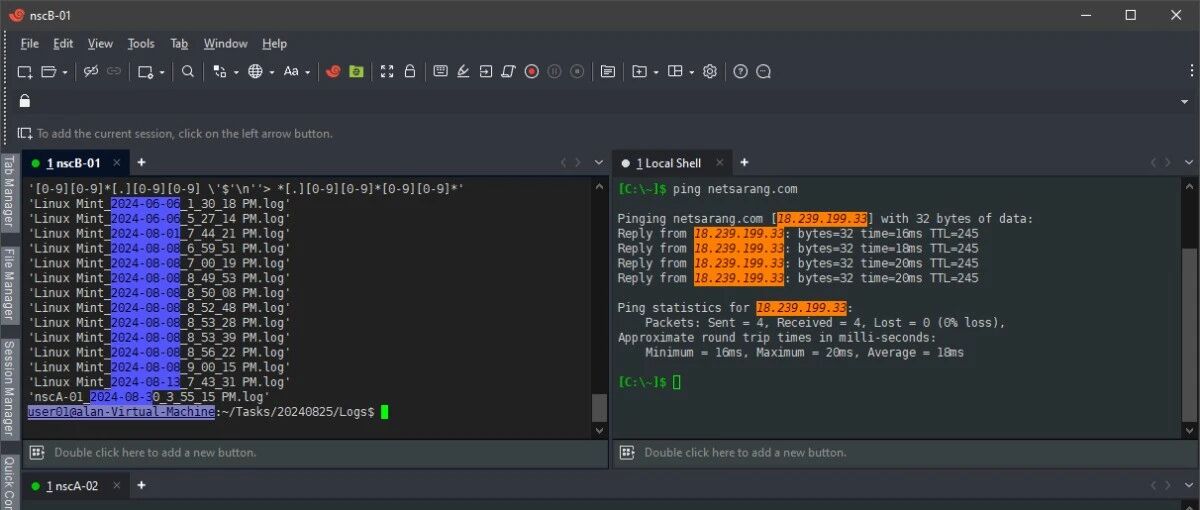This screenshot has width=1200, height=510.
Task: Open the Tab menu
Action: coord(179,44)
